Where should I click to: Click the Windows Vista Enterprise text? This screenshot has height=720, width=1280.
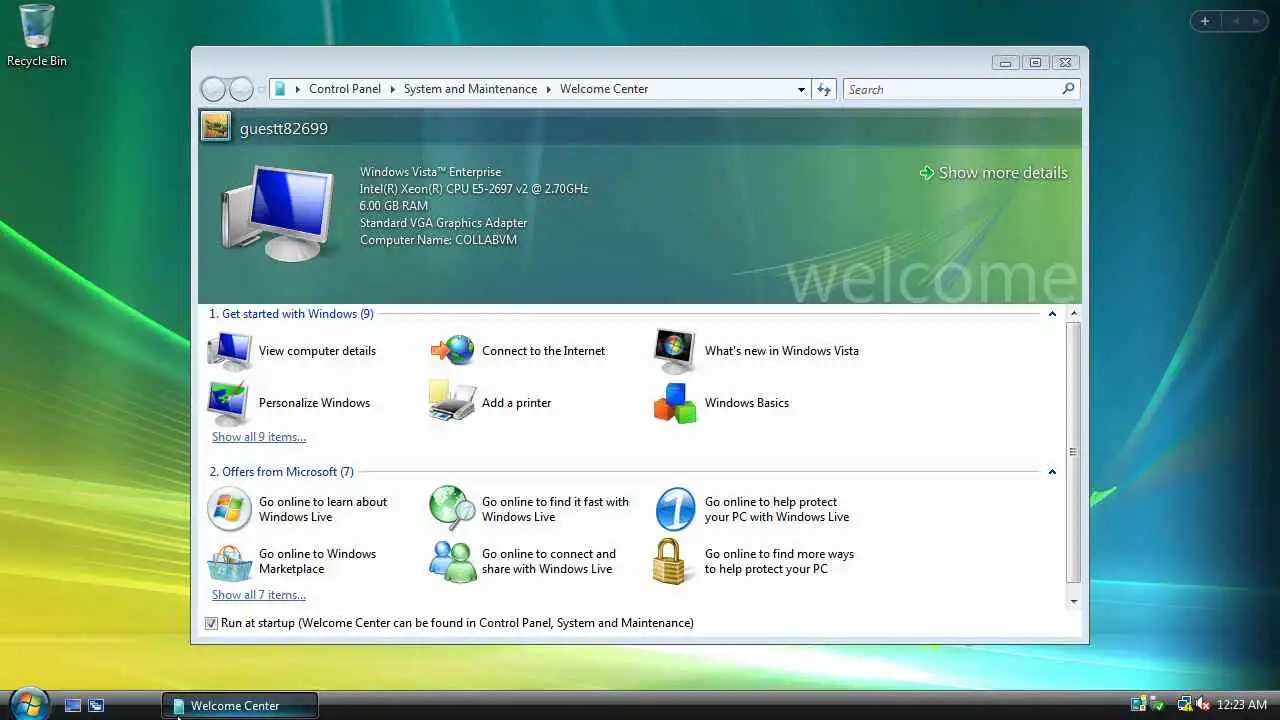[x=430, y=172]
